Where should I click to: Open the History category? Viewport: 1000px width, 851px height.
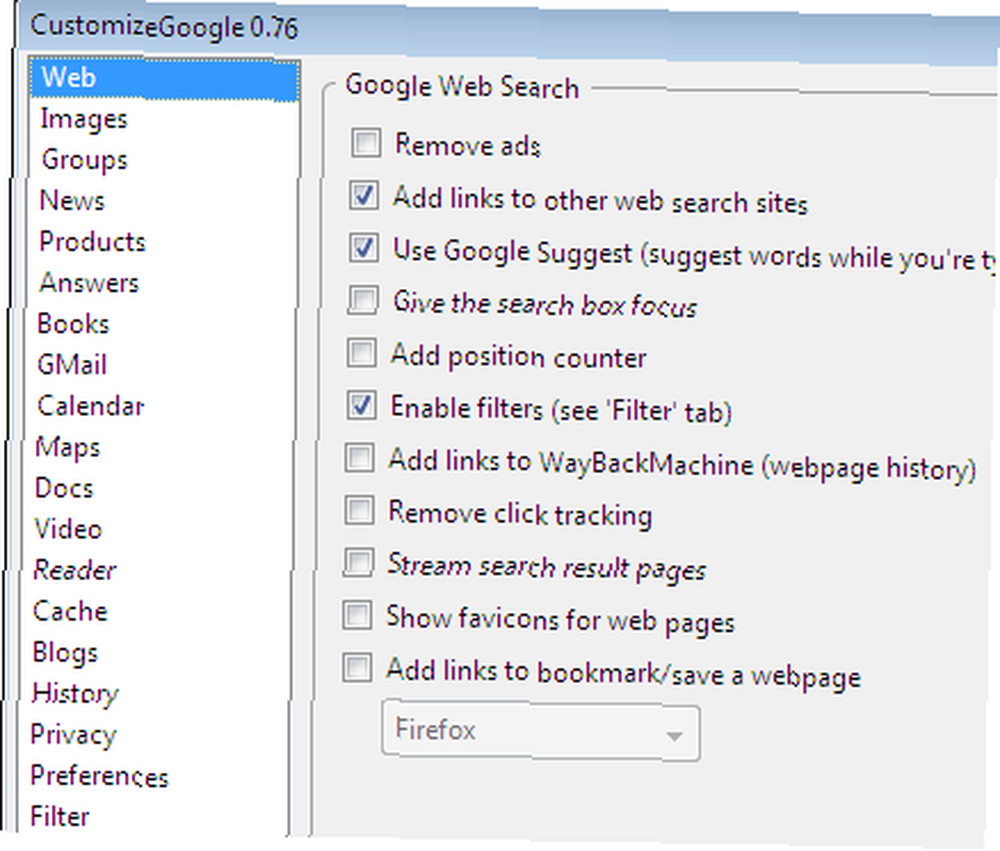[76, 693]
